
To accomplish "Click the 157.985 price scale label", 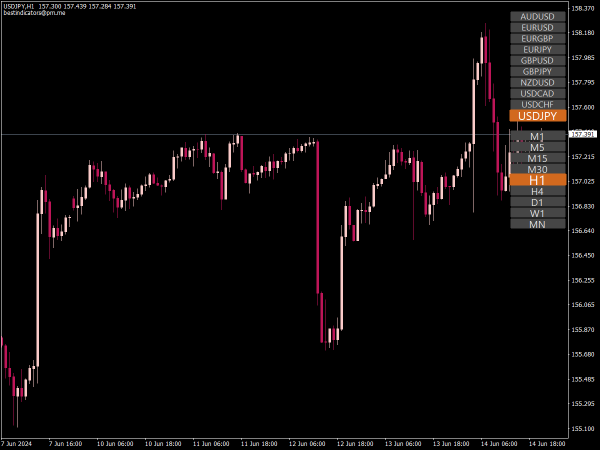I will 582,58.
